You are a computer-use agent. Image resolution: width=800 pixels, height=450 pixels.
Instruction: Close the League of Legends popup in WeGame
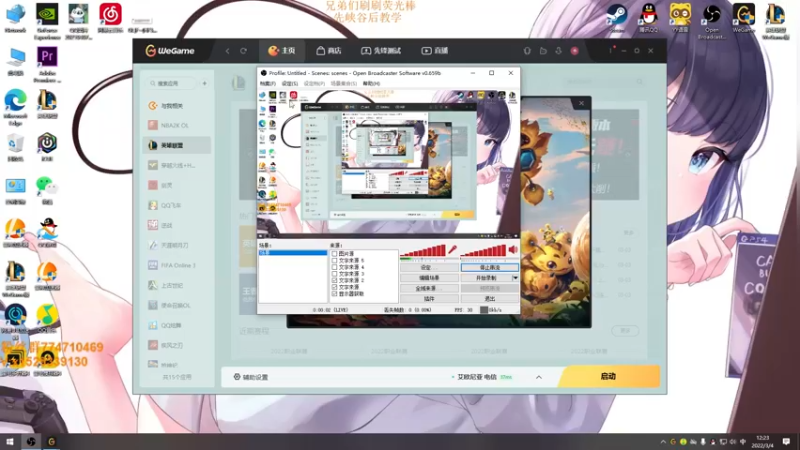(581, 104)
